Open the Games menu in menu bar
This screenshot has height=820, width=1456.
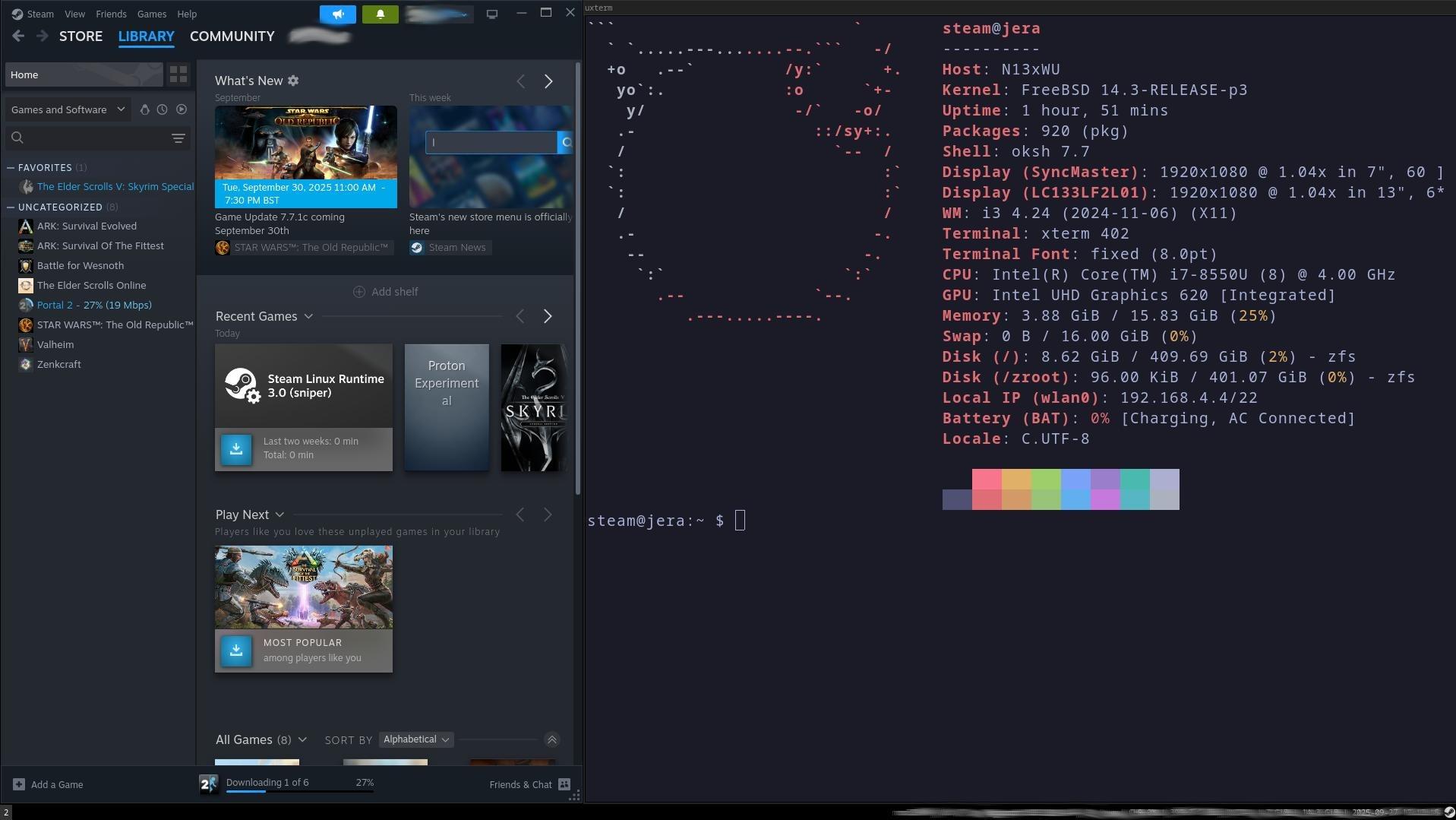[x=151, y=14]
